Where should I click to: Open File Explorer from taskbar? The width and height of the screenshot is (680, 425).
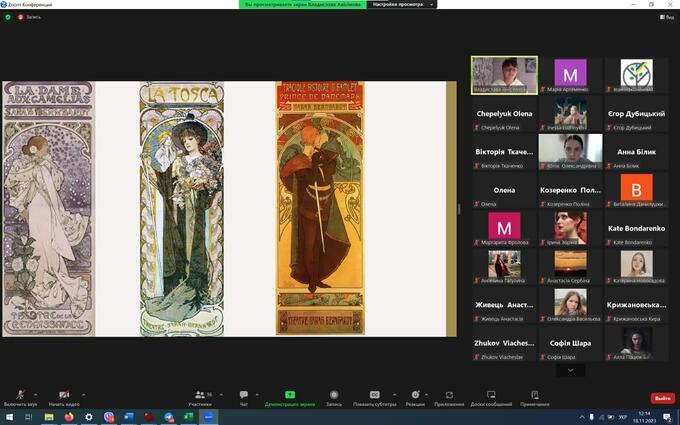49,417
